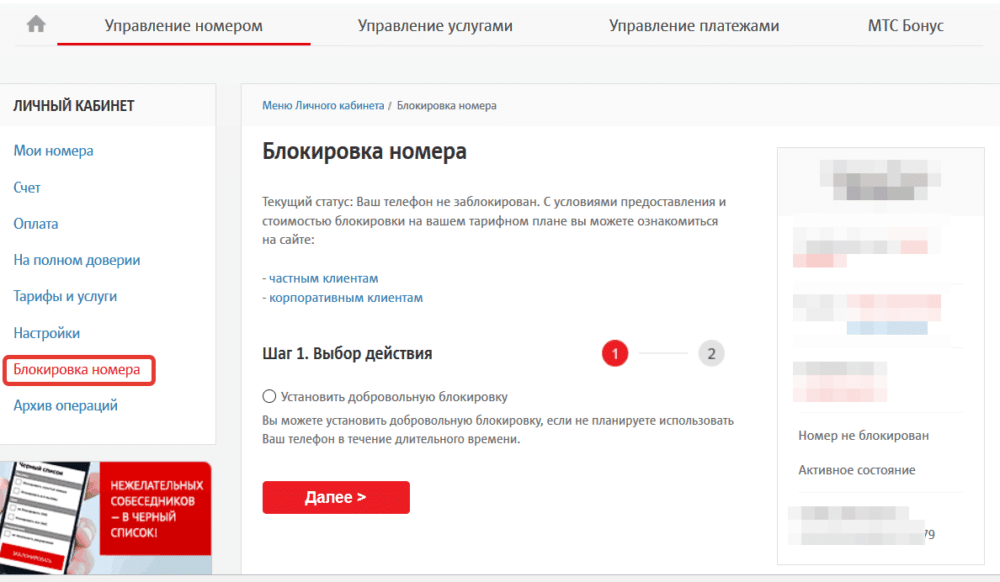Click the 'Блокировка номера' page heading
The width and height of the screenshot is (1000, 582).
364,152
